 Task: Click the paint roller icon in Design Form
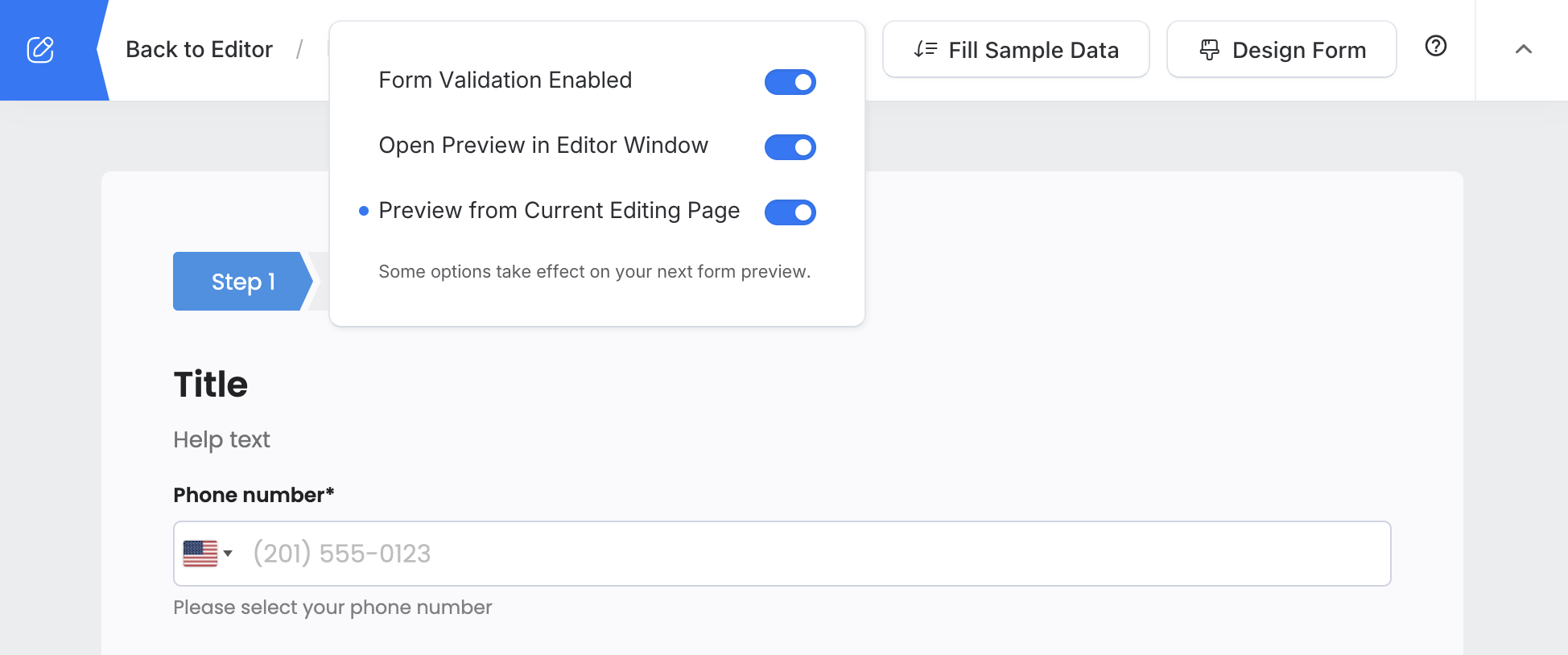point(1209,50)
